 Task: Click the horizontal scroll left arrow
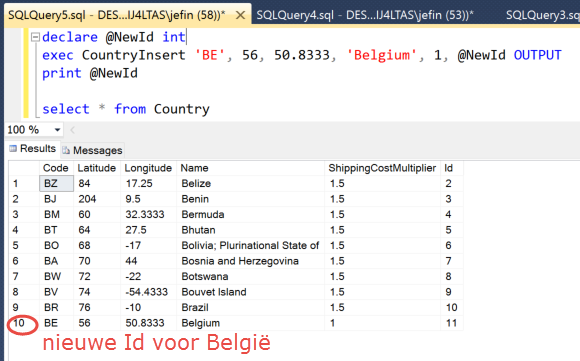pos(72,130)
